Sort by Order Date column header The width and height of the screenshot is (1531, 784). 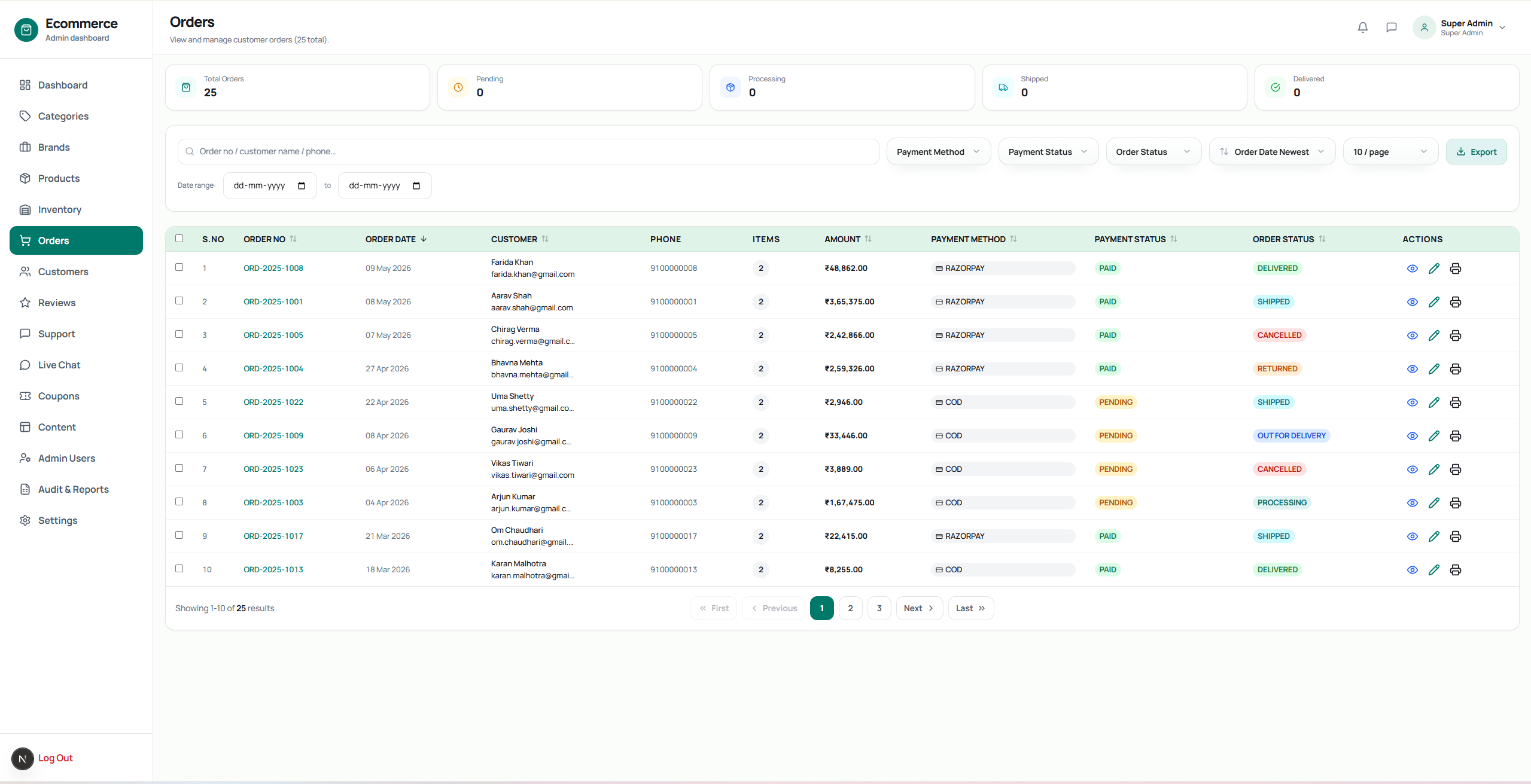[x=396, y=239]
